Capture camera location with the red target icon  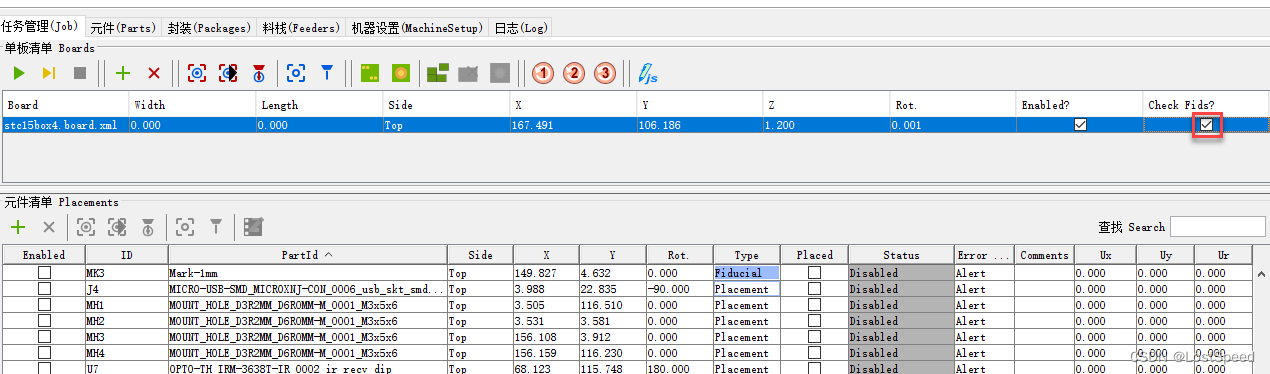[197, 73]
